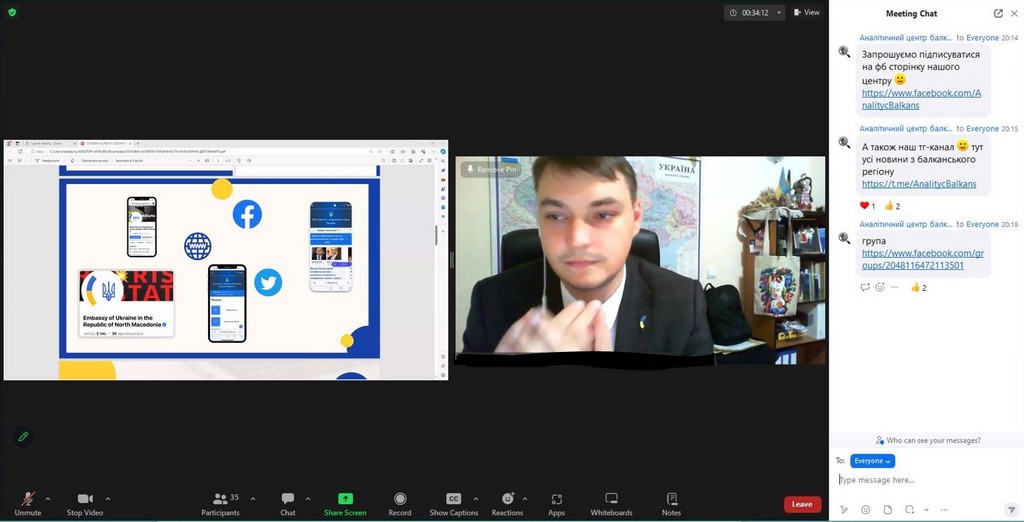Toggle the heart reaction on the message
The width and height of the screenshot is (1024, 522).
coord(866,206)
